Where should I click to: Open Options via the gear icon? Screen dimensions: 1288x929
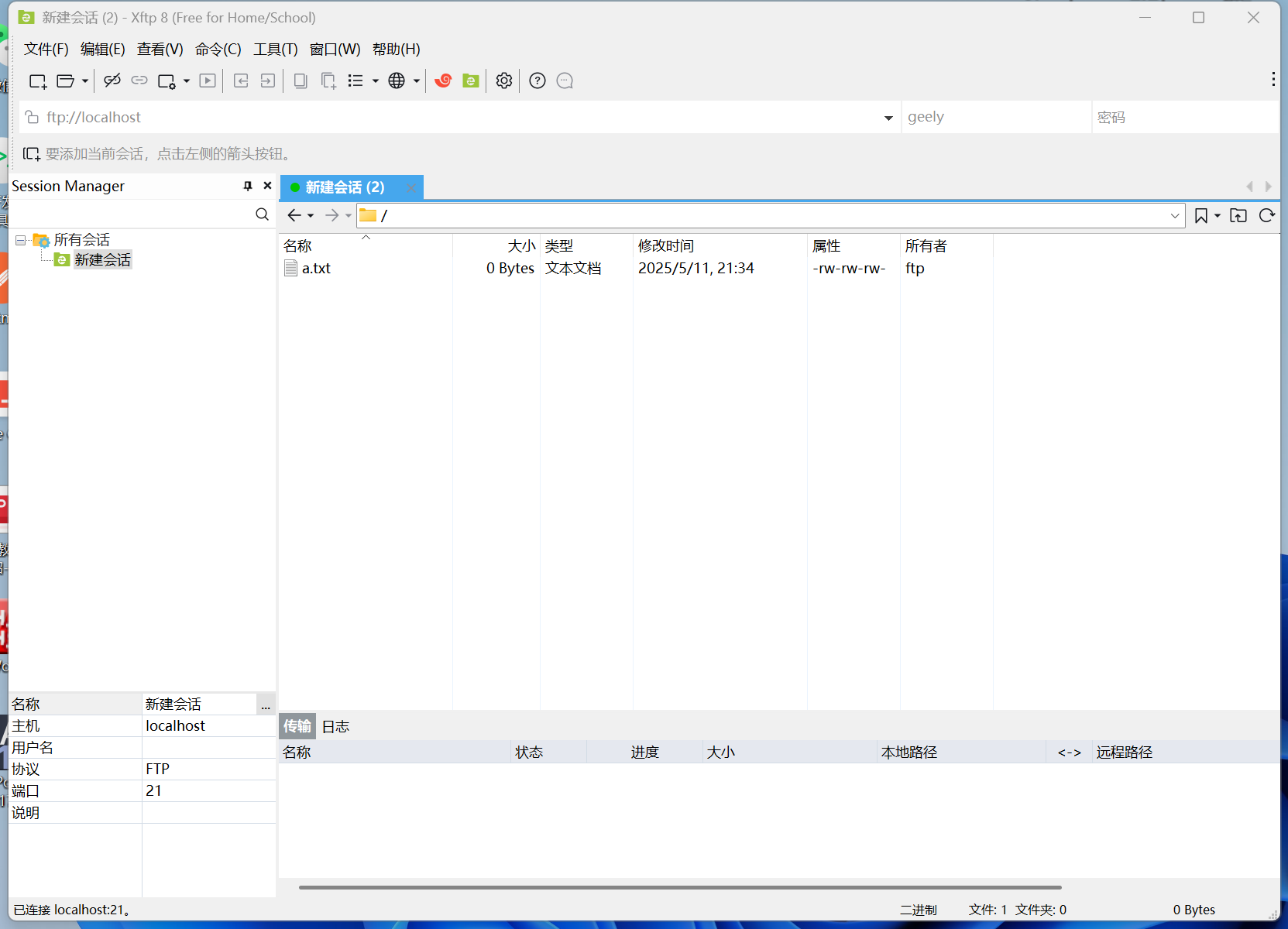tap(504, 81)
